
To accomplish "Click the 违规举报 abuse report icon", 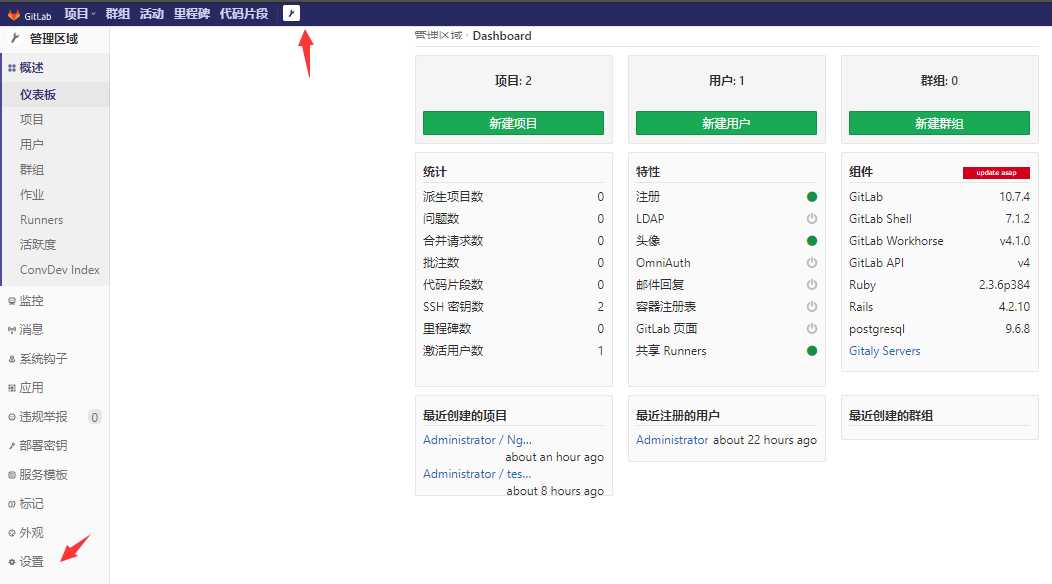I will pyautogui.click(x=11, y=417).
